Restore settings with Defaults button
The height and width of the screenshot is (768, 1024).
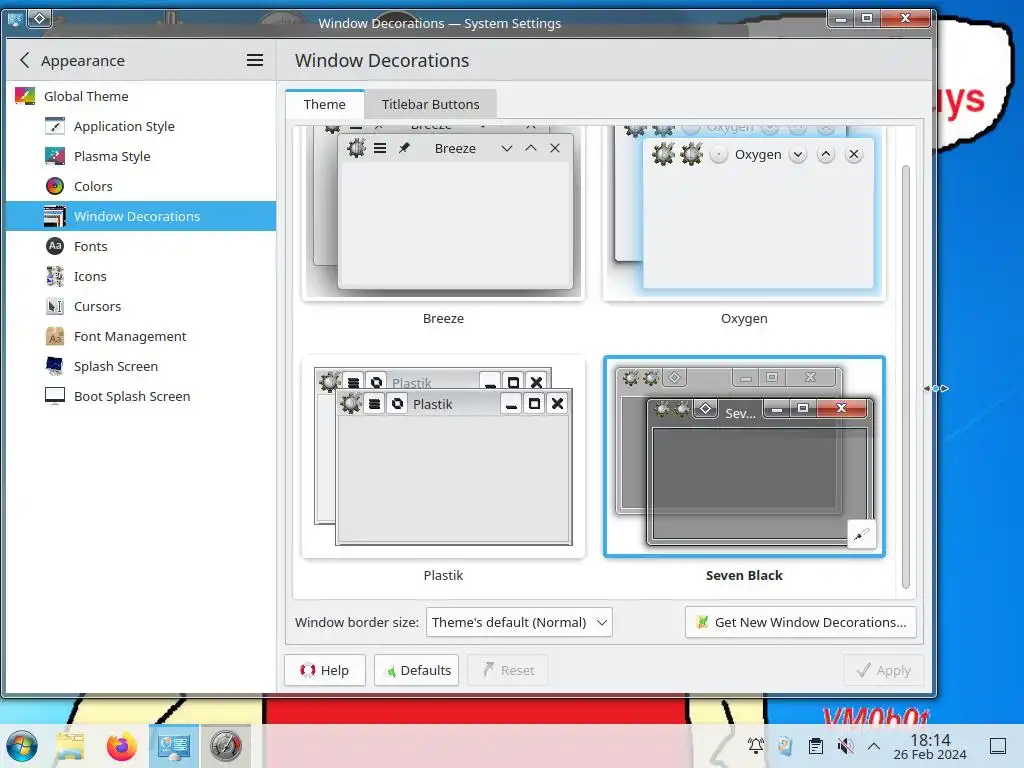point(417,670)
